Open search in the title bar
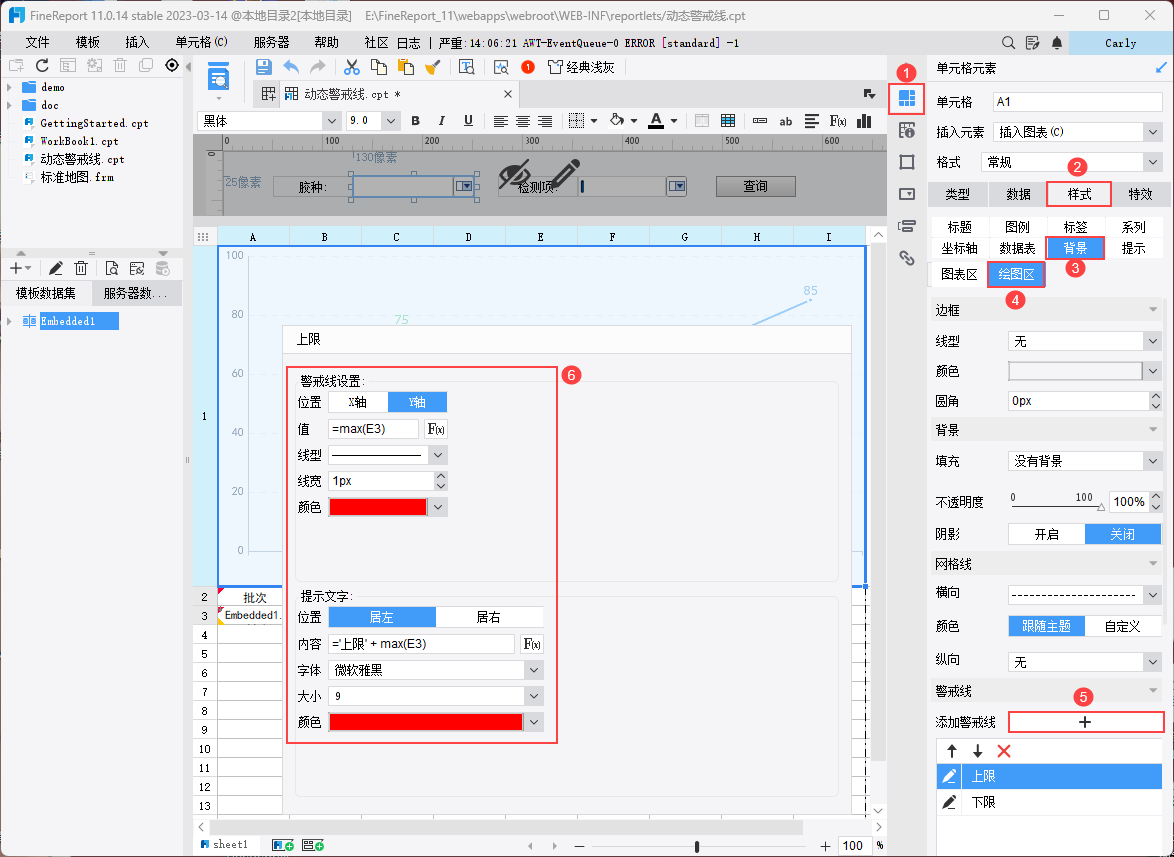Image resolution: width=1174 pixels, height=857 pixels. (1008, 43)
